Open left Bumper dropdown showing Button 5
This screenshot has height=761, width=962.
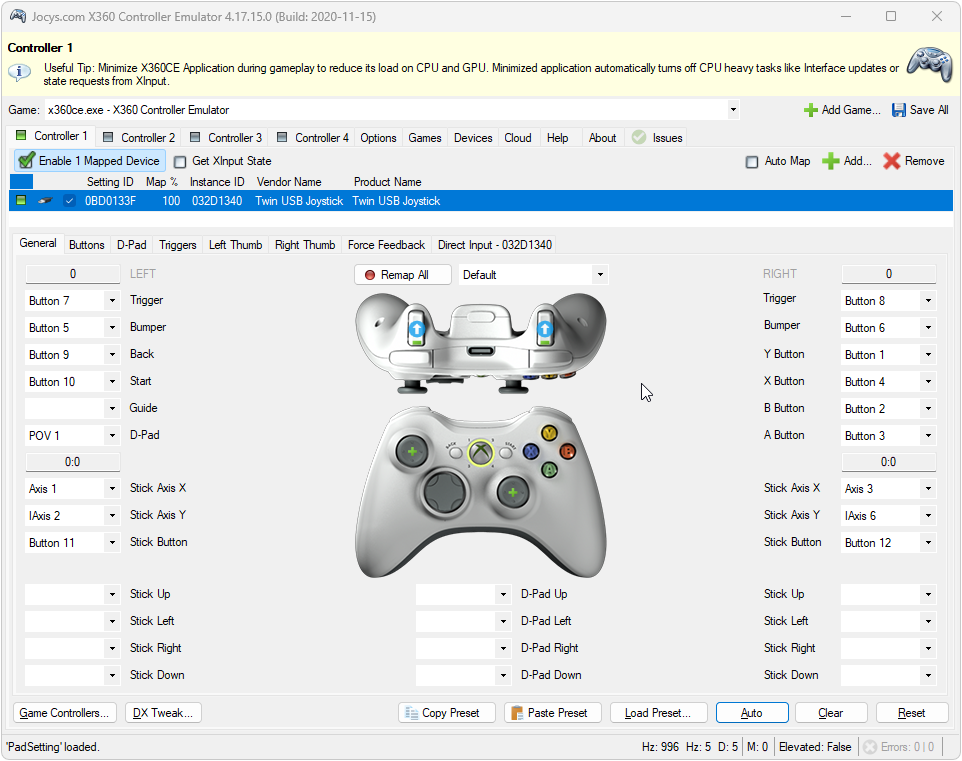click(x=112, y=328)
